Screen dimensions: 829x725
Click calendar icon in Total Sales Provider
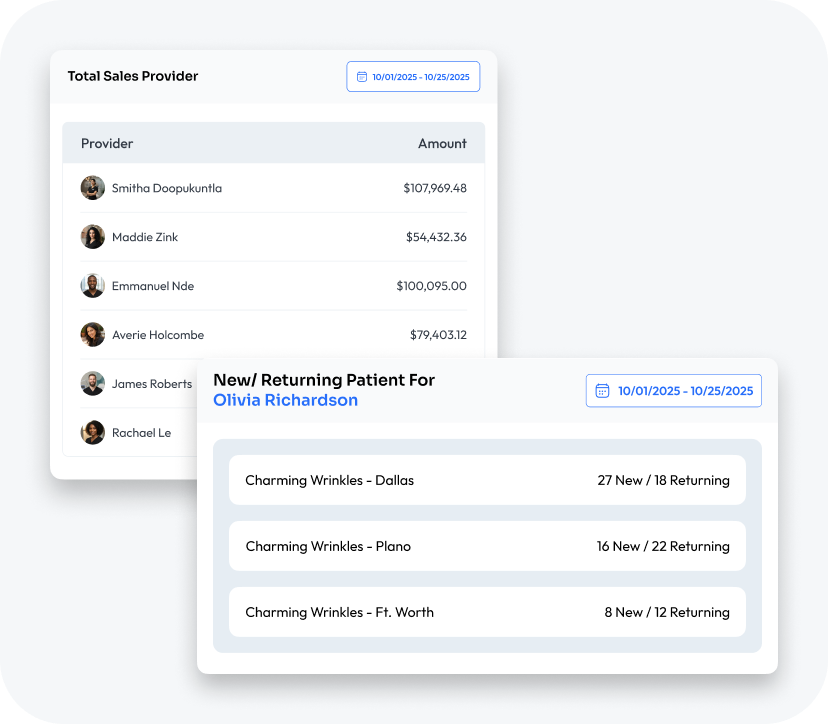(362, 77)
